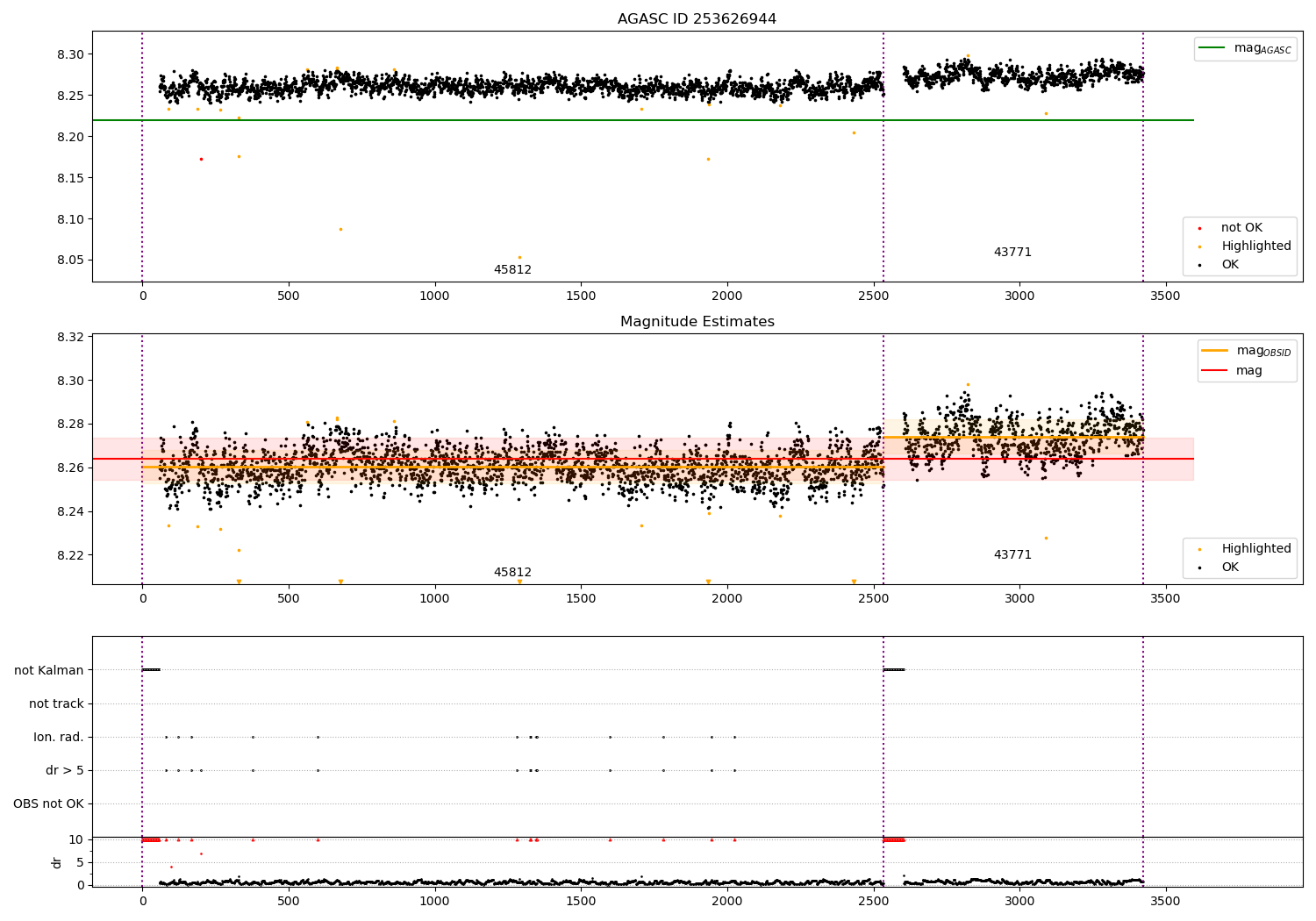
Task: Click the 5 tick on the dr axis
Action: (x=80, y=862)
